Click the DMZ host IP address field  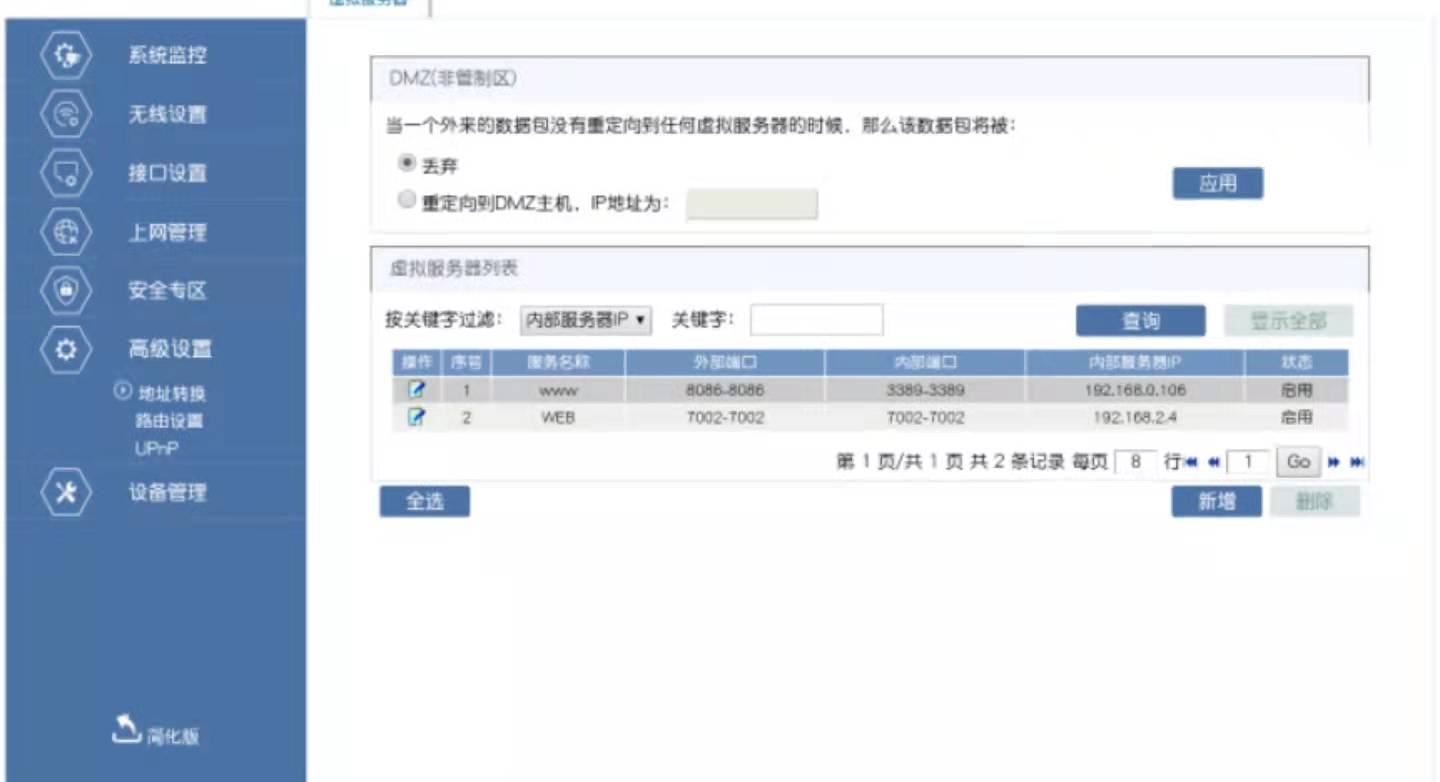(x=752, y=204)
